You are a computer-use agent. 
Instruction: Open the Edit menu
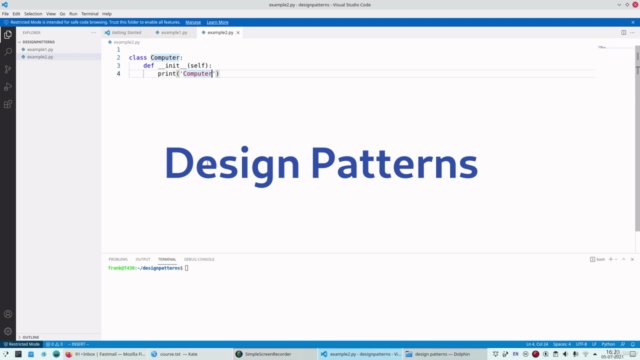(x=16, y=13)
